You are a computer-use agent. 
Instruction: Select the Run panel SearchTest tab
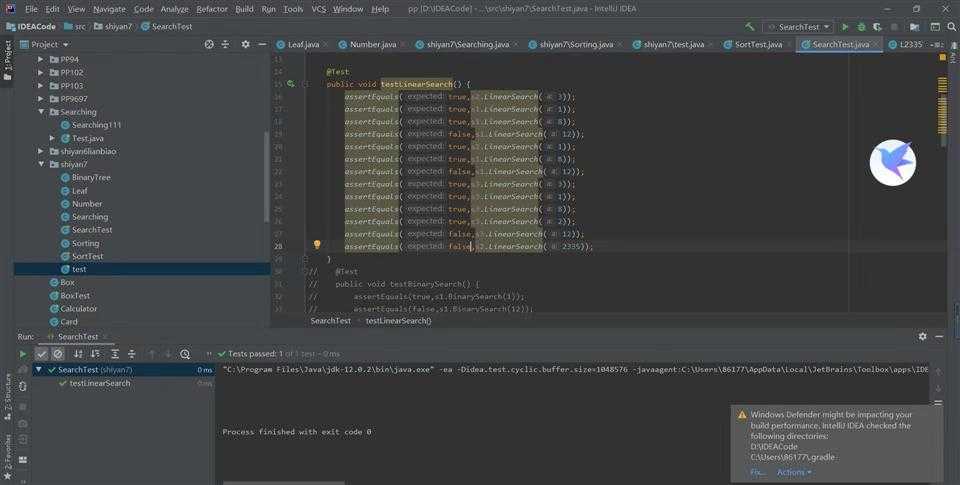point(77,336)
